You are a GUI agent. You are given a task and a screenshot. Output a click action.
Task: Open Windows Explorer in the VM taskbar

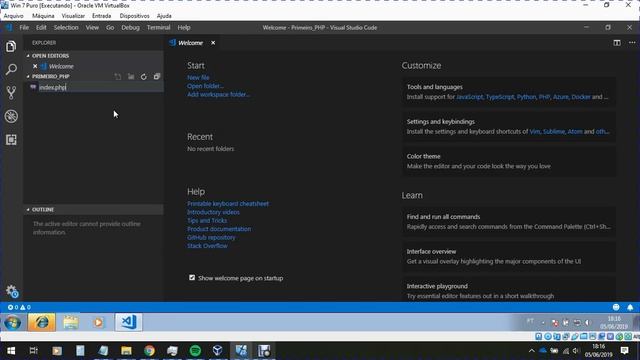71,322
